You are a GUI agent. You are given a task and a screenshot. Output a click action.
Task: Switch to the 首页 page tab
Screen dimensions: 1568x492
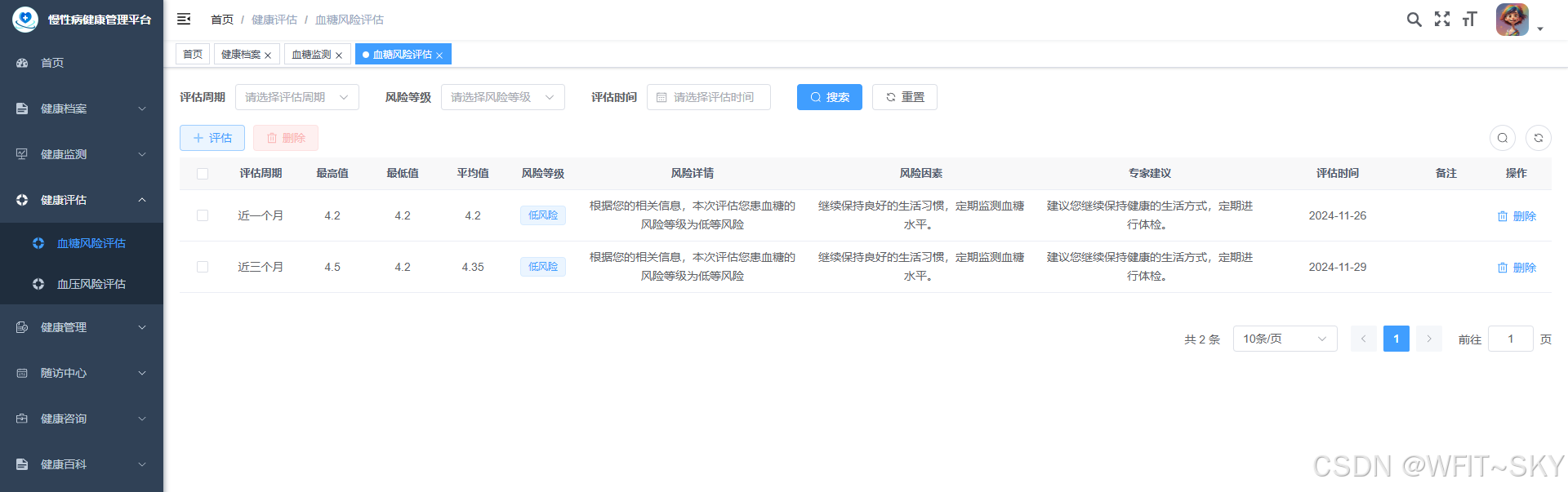click(193, 54)
